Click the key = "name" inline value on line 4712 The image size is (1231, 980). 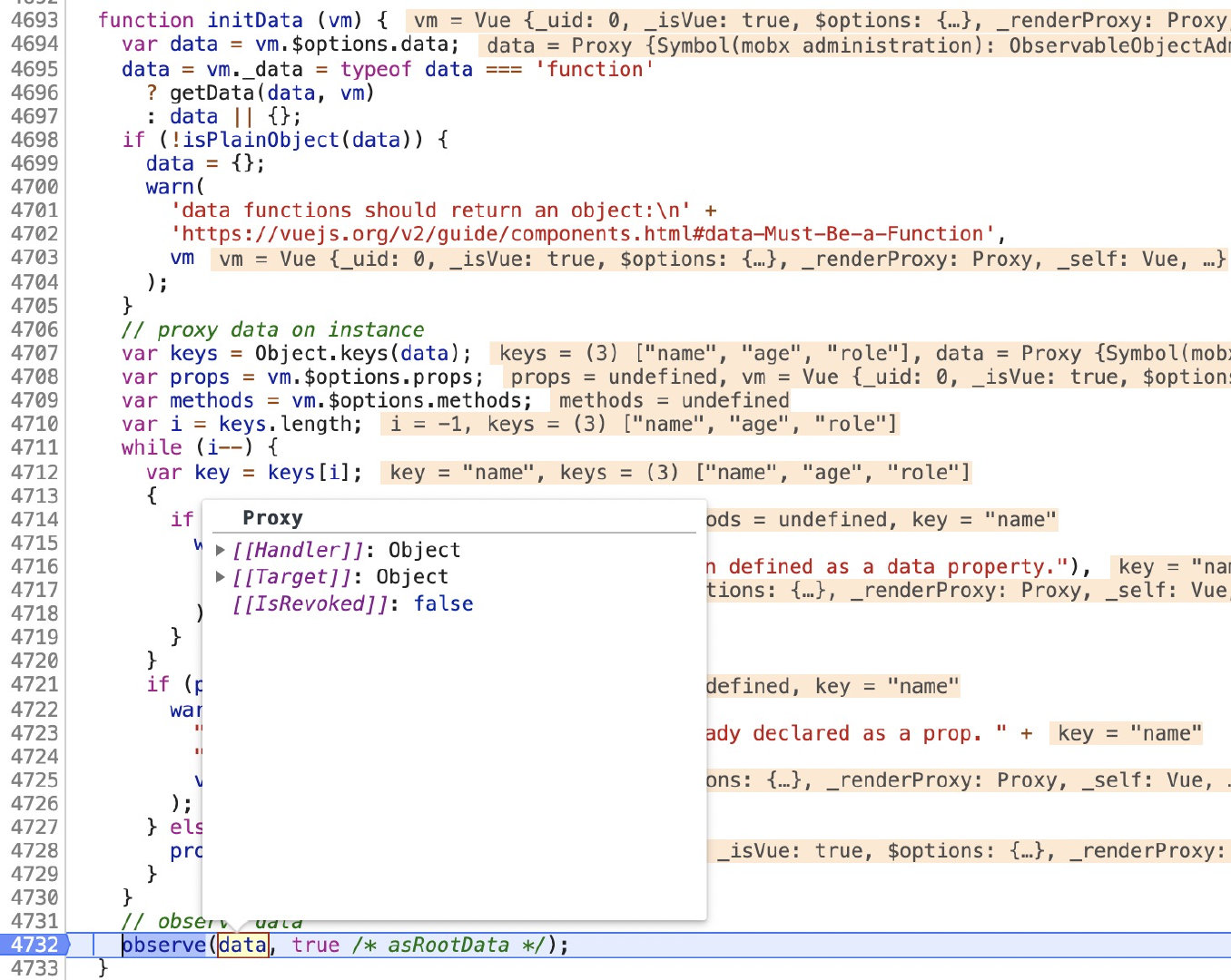tap(462, 472)
